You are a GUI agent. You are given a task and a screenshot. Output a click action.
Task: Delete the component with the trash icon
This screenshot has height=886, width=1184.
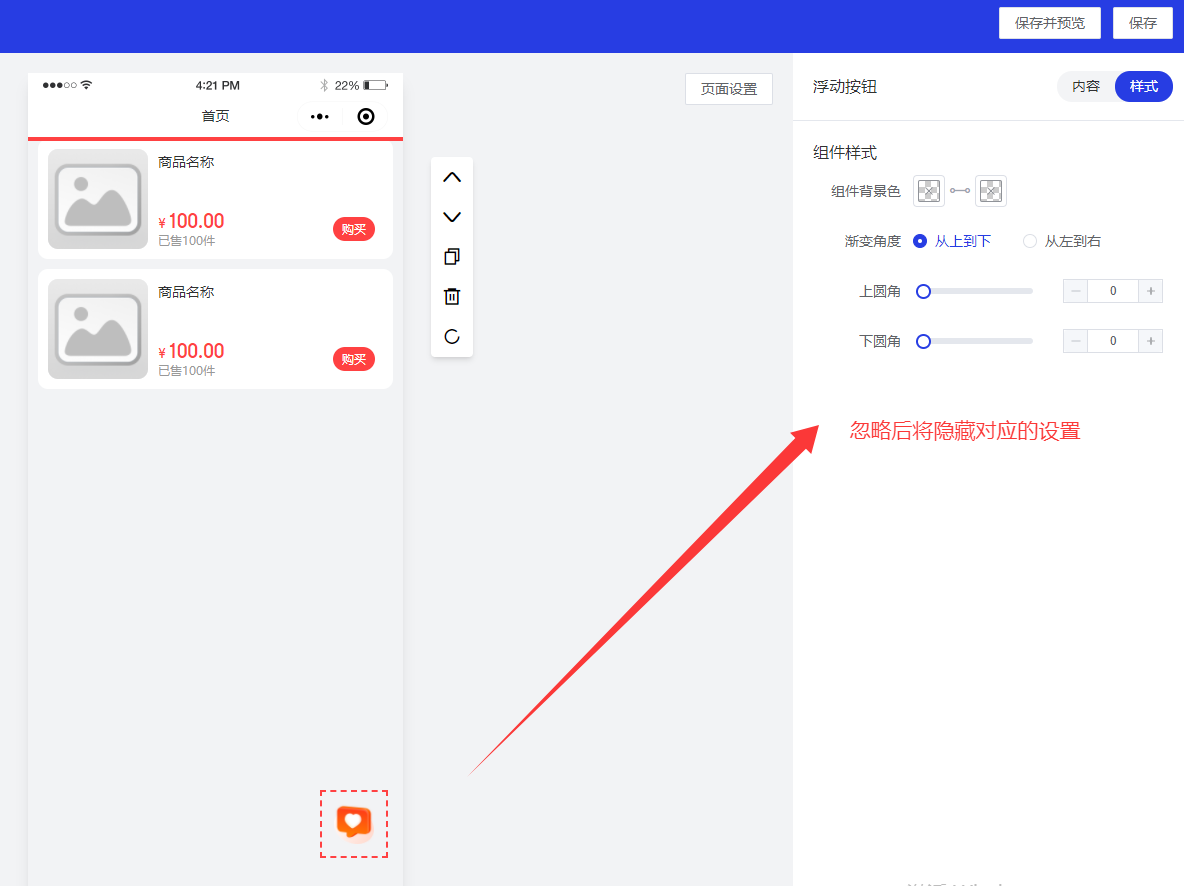tap(452, 296)
